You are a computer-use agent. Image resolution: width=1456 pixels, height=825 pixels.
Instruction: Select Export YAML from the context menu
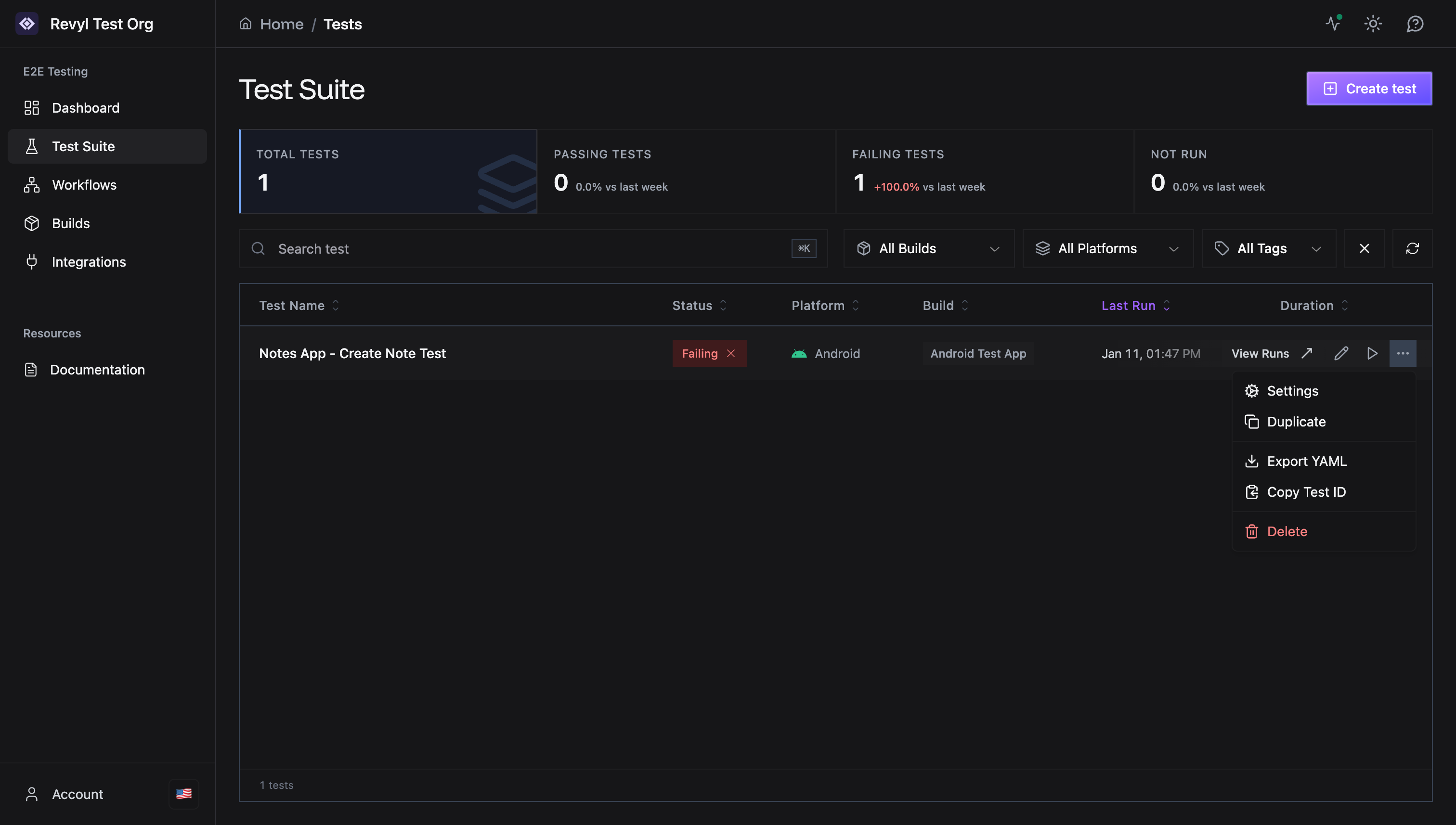[x=1306, y=461]
